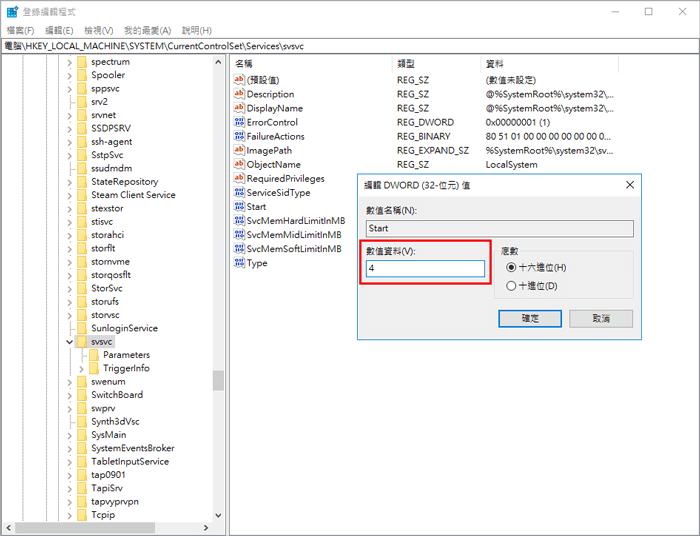Viewport: 700px width, 536px height.
Task: Open the 說明(H) menu
Action: (197, 30)
